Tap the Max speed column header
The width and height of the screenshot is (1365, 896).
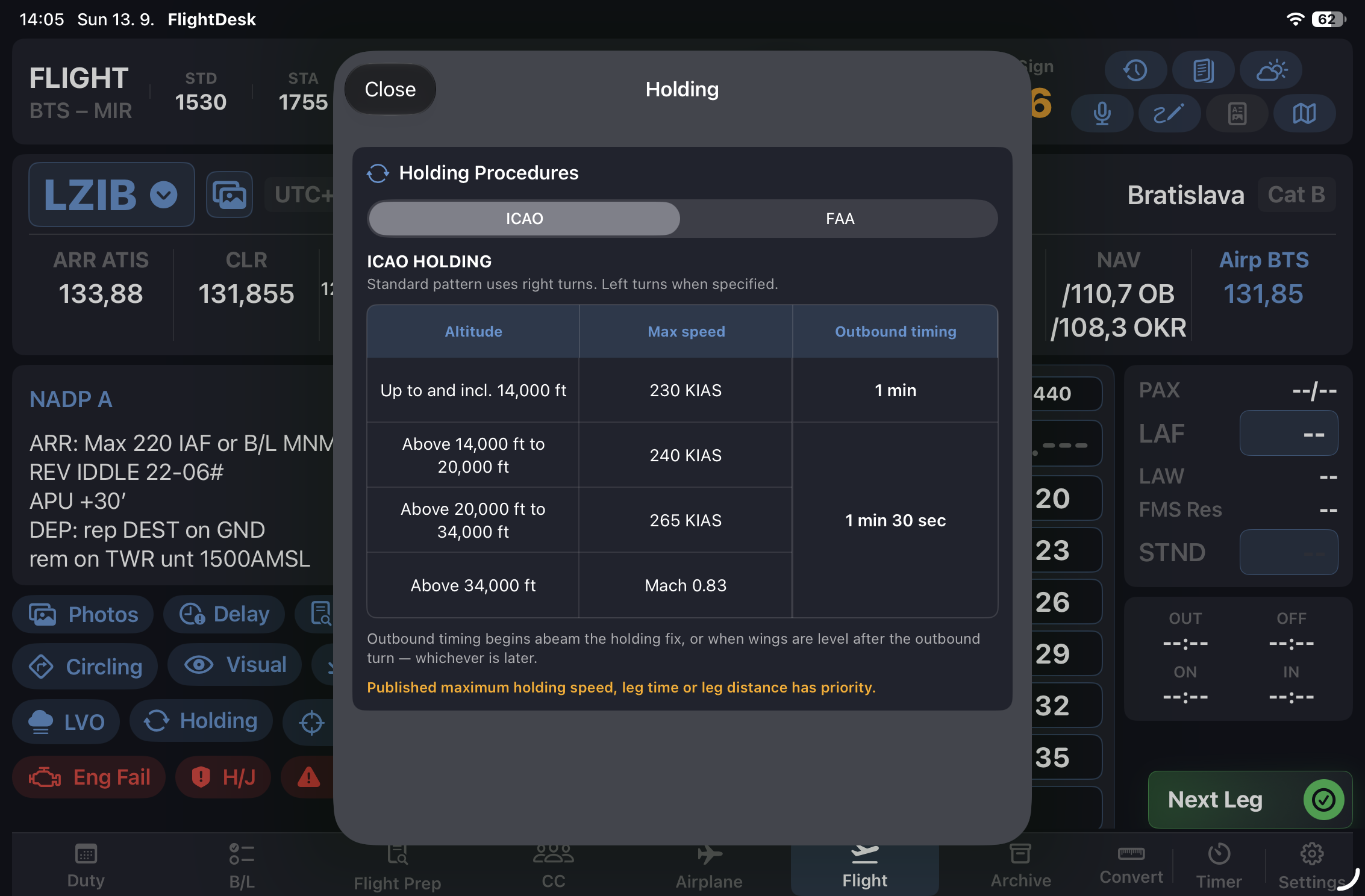686,331
